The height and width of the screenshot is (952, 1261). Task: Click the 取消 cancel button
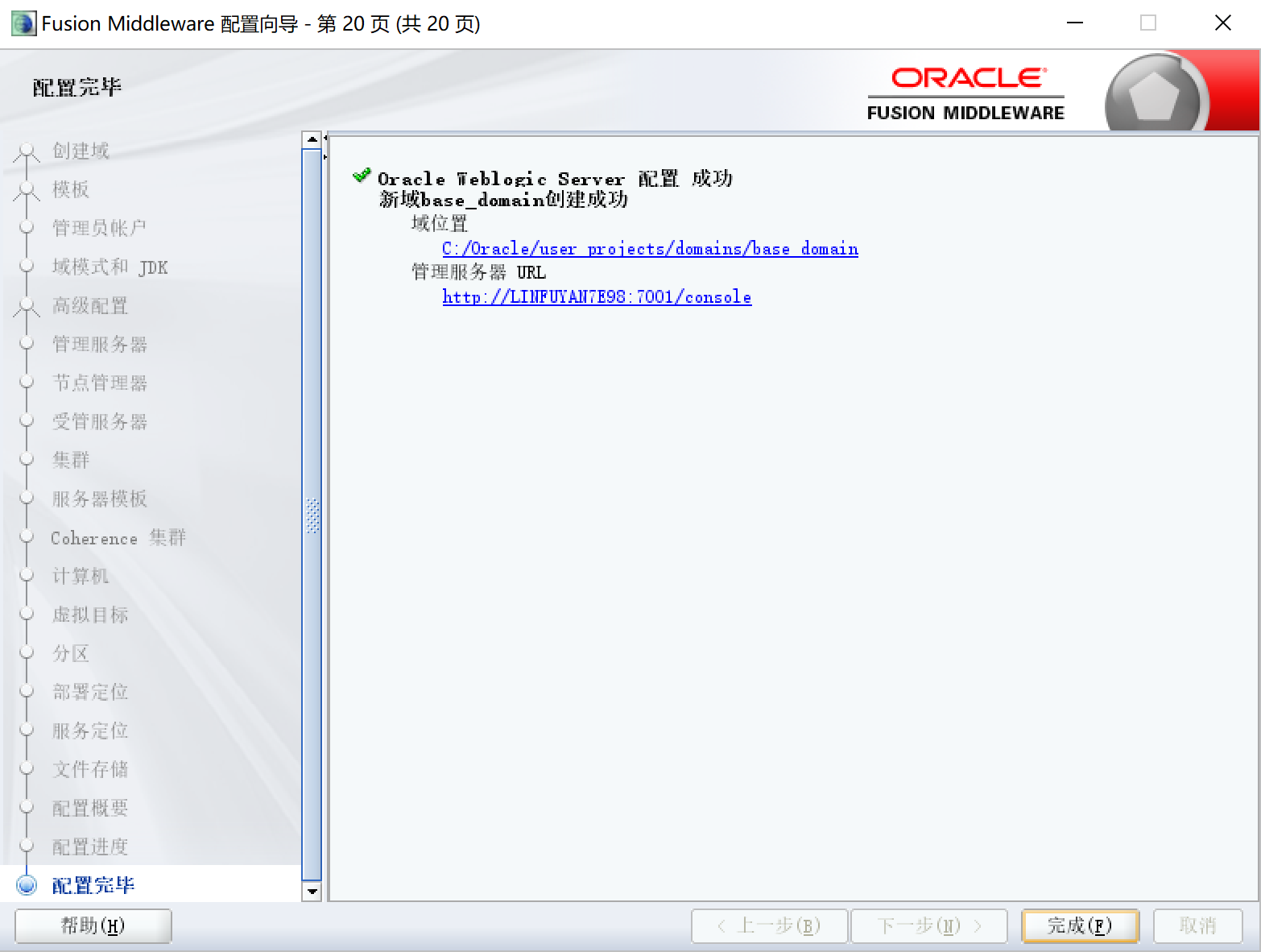[x=1197, y=926]
